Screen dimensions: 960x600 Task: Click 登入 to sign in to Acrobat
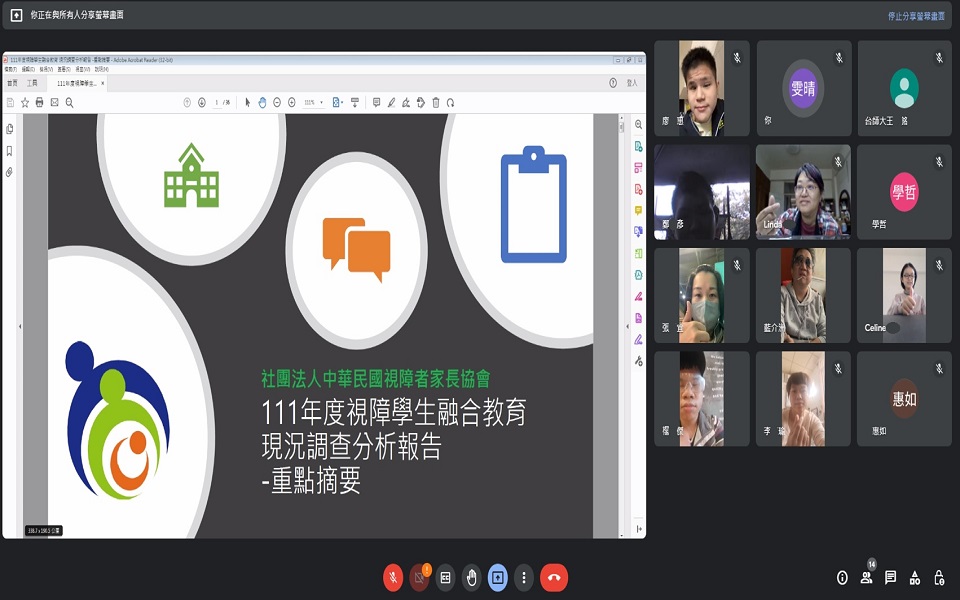[x=632, y=83]
